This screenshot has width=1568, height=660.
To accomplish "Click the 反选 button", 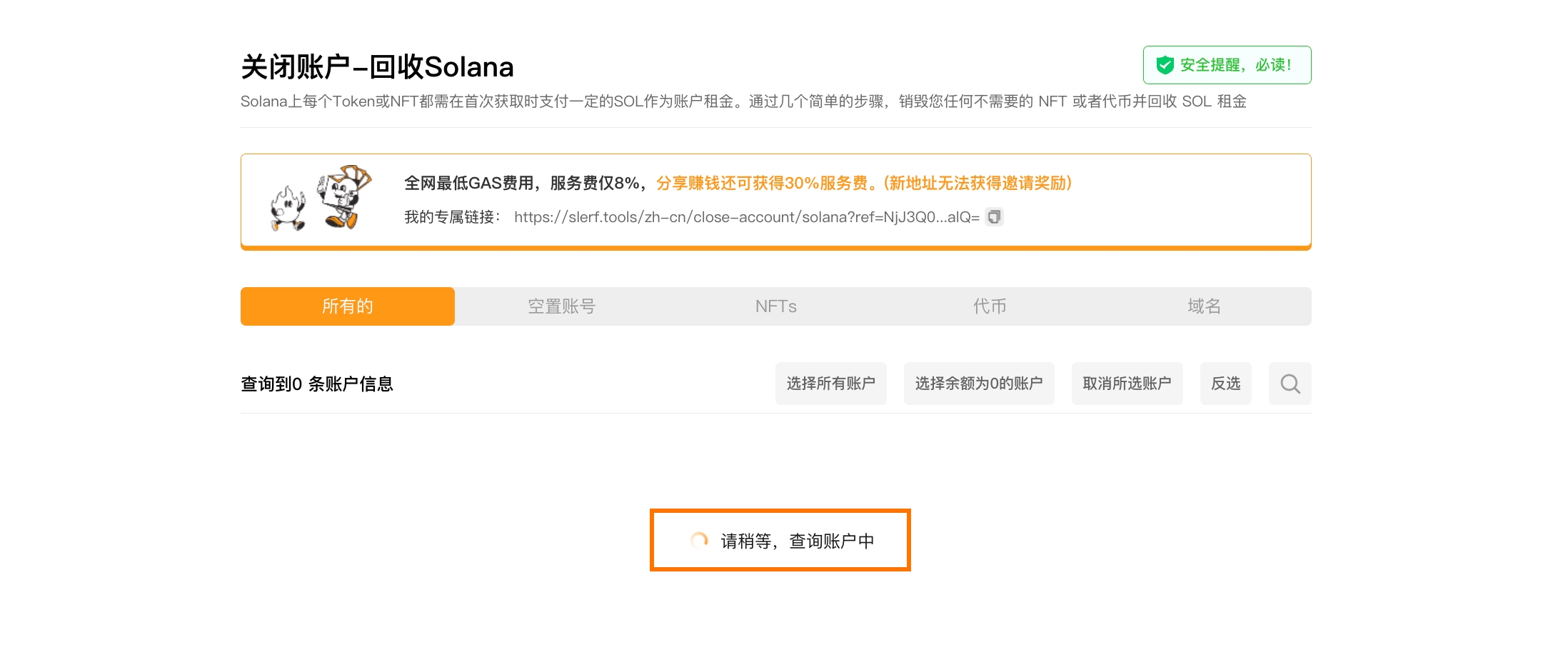I will (1225, 384).
